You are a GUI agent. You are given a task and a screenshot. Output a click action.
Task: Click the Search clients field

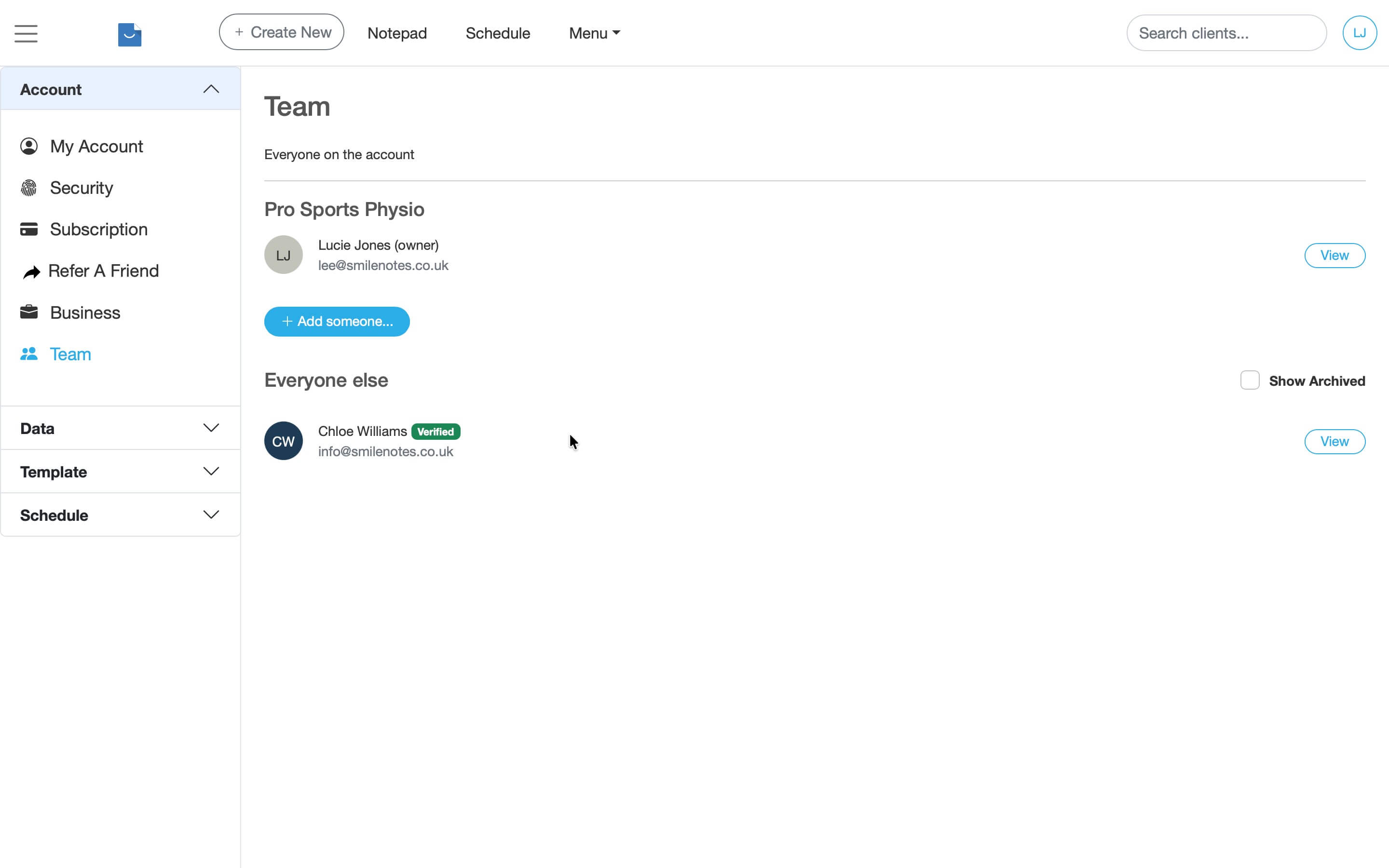(1226, 33)
